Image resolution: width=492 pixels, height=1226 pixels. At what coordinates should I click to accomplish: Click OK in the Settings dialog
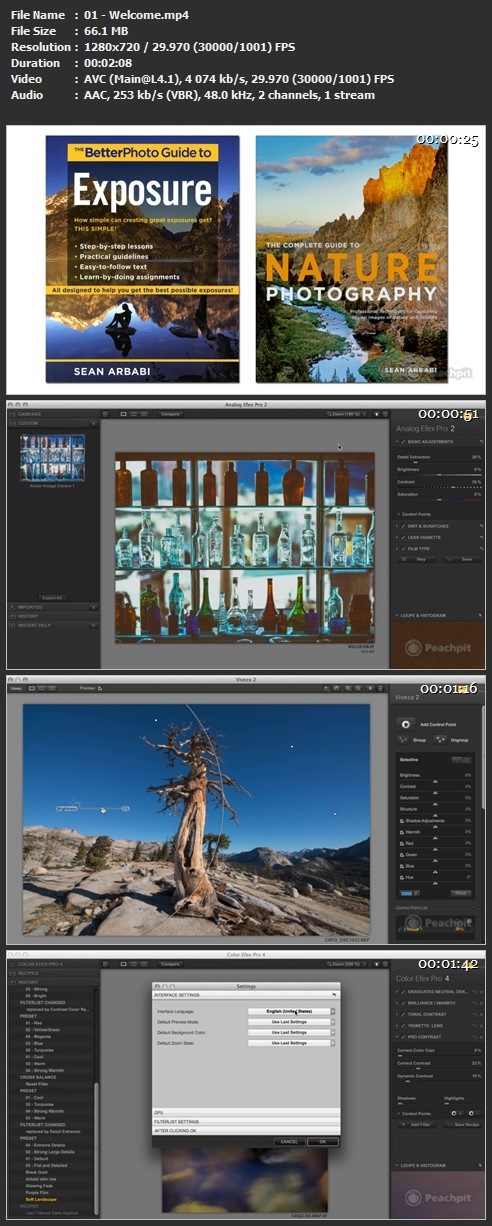tap(322, 1141)
